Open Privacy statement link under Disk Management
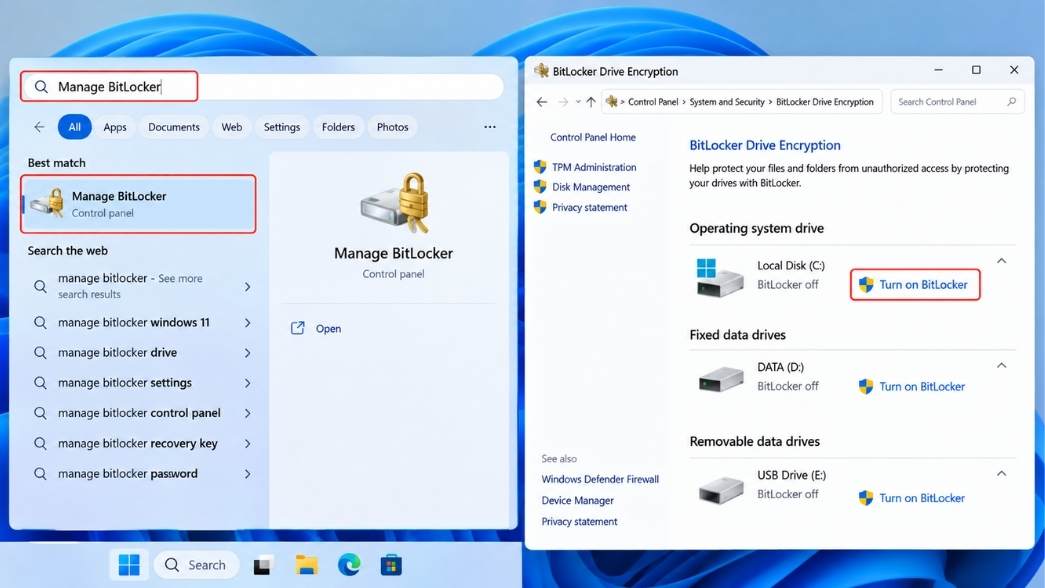This screenshot has height=588, width=1045. click(x=589, y=207)
